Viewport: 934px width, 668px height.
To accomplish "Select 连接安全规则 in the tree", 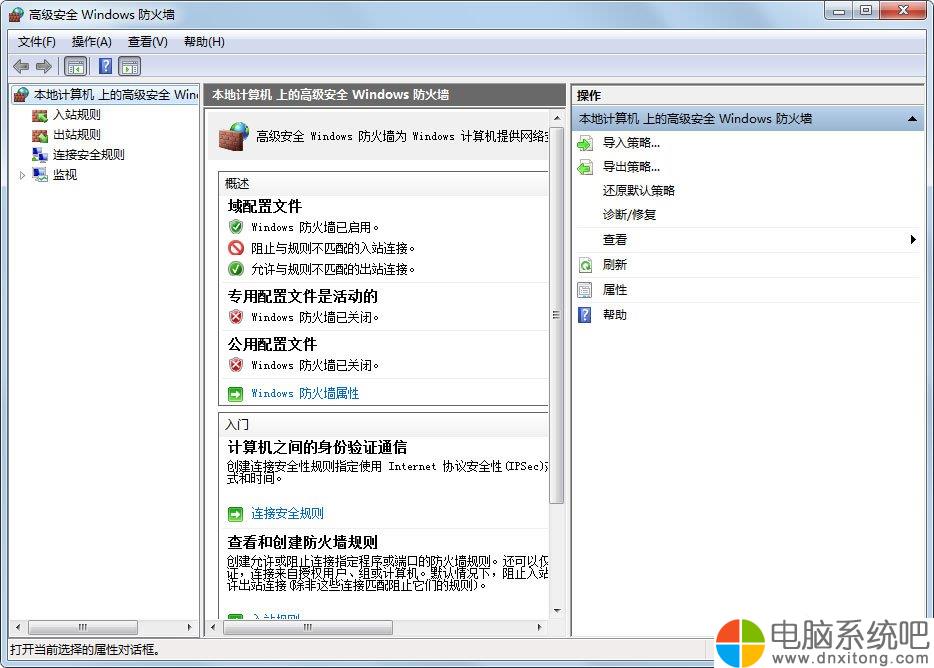I will (x=89, y=155).
